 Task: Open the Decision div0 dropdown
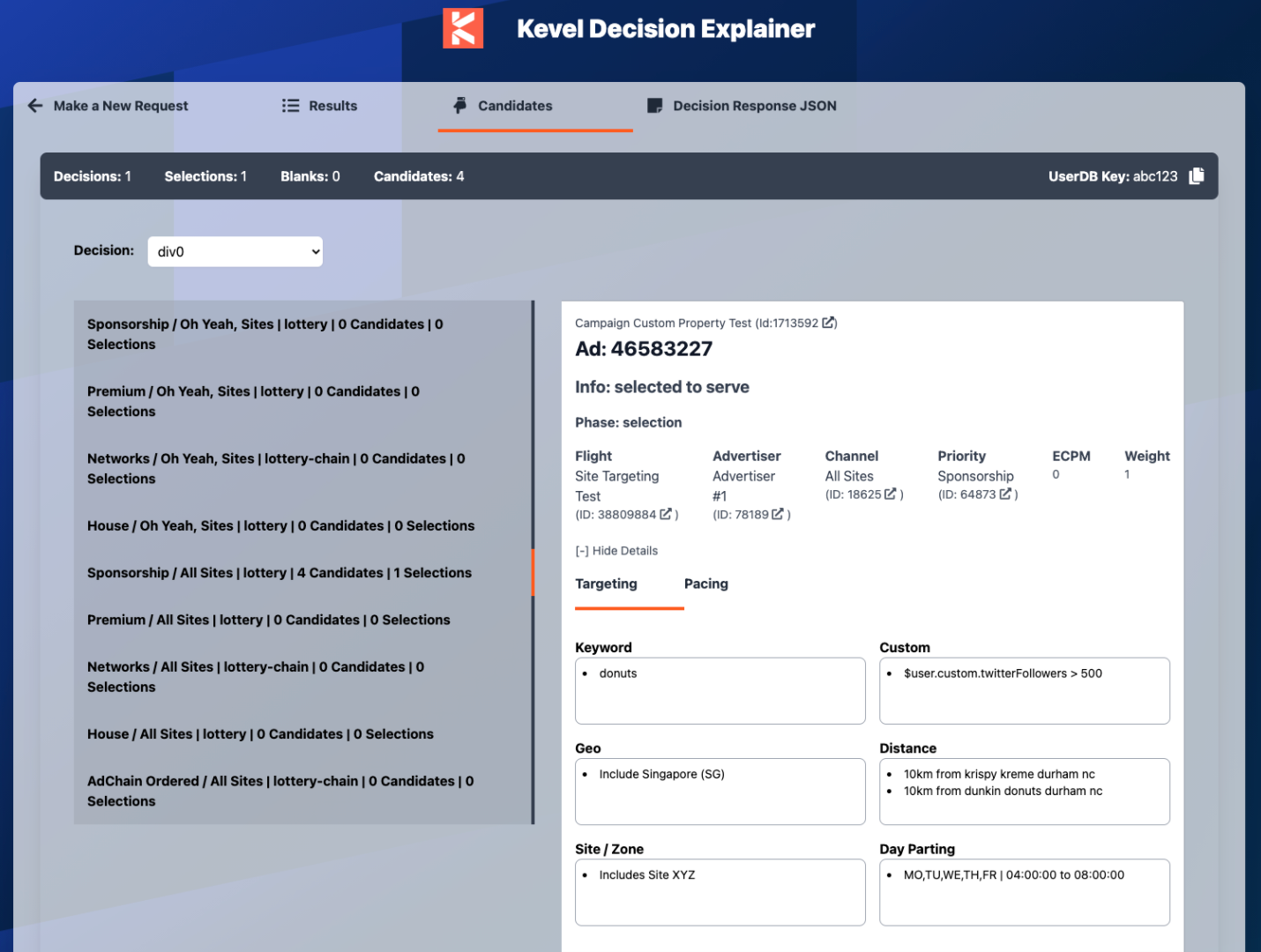(235, 251)
